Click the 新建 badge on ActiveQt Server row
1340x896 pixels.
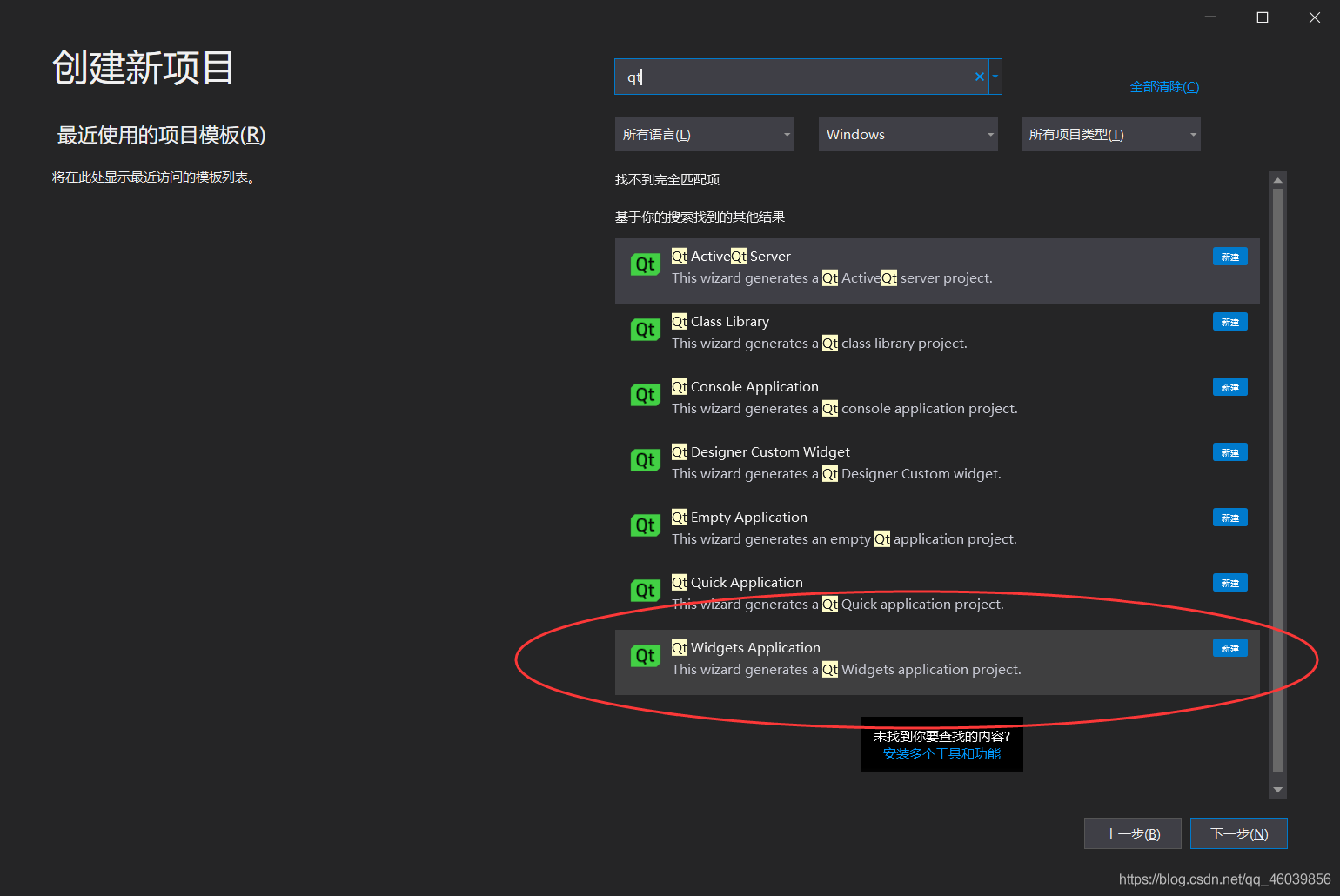[x=1230, y=257]
